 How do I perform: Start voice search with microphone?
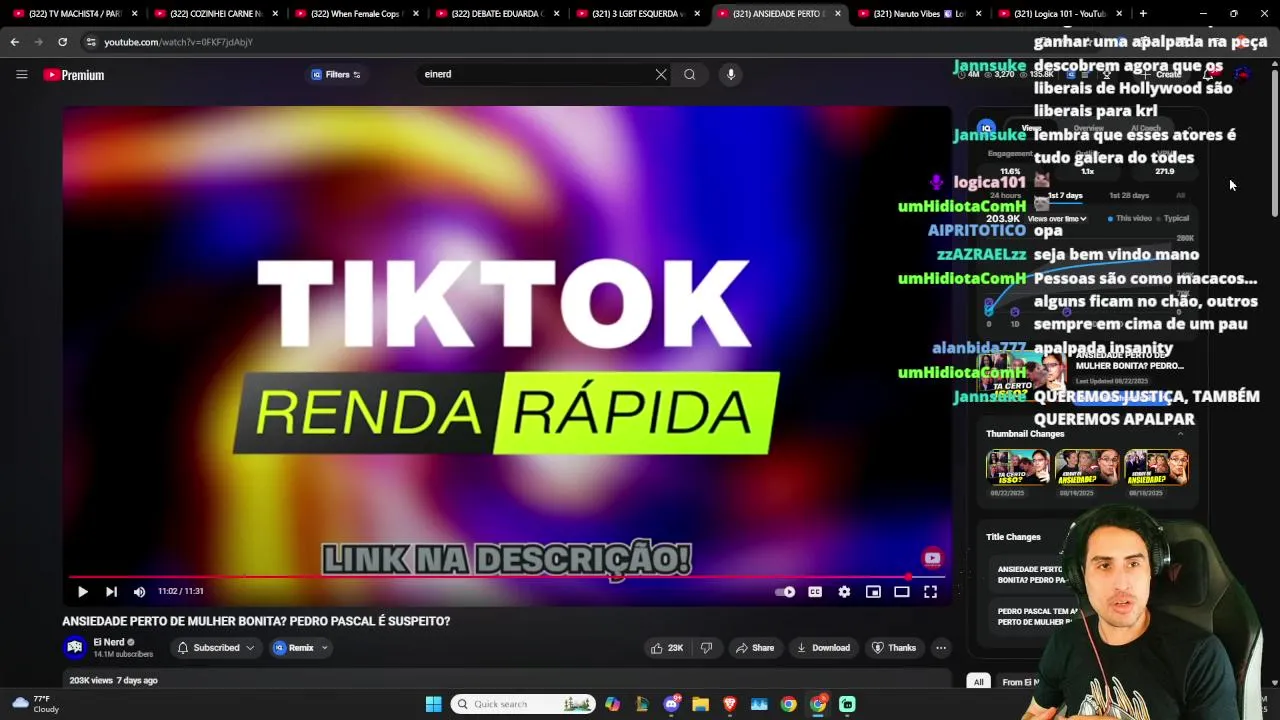(x=731, y=74)
